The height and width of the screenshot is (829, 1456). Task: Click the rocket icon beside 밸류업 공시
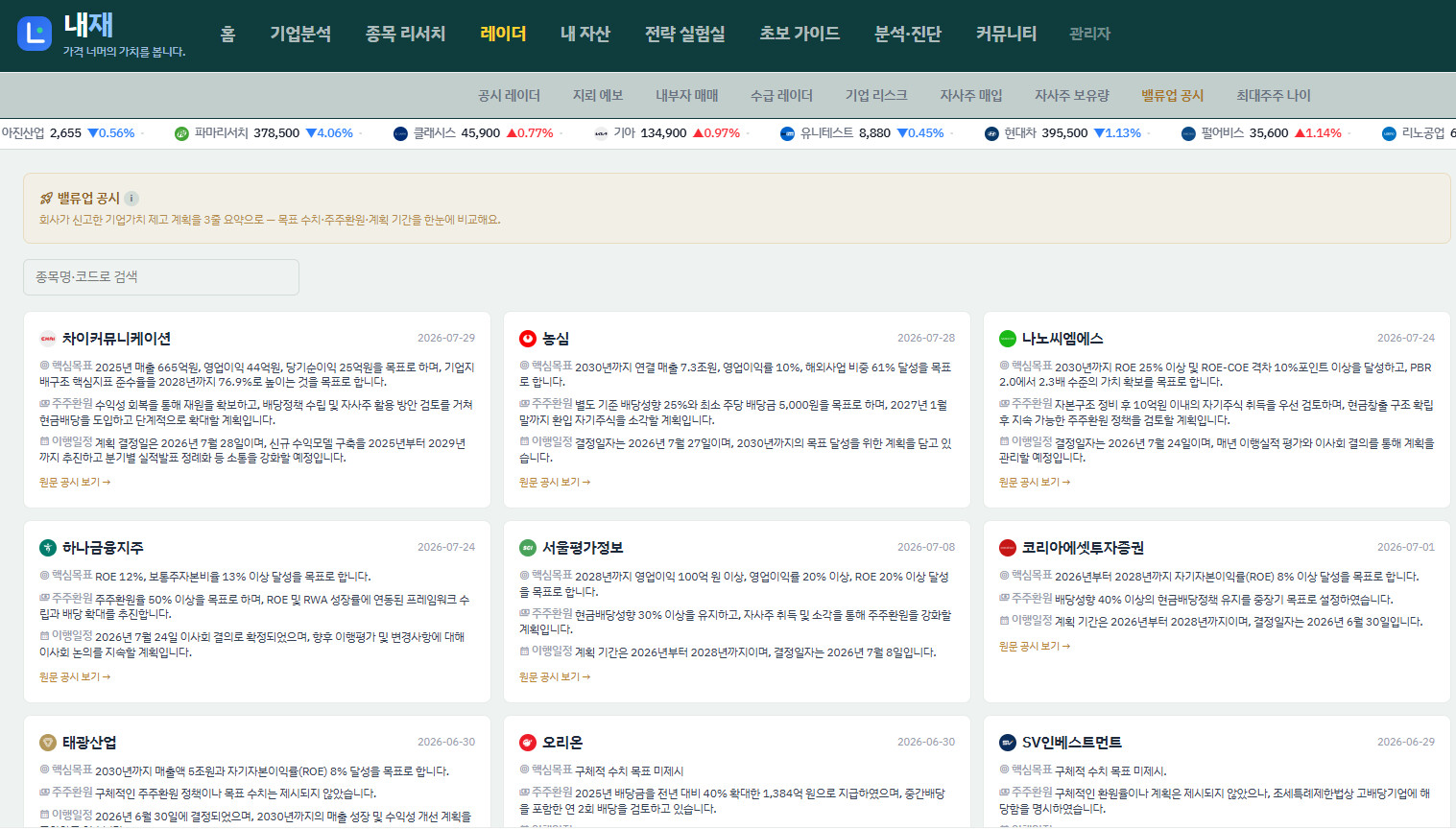46,199
